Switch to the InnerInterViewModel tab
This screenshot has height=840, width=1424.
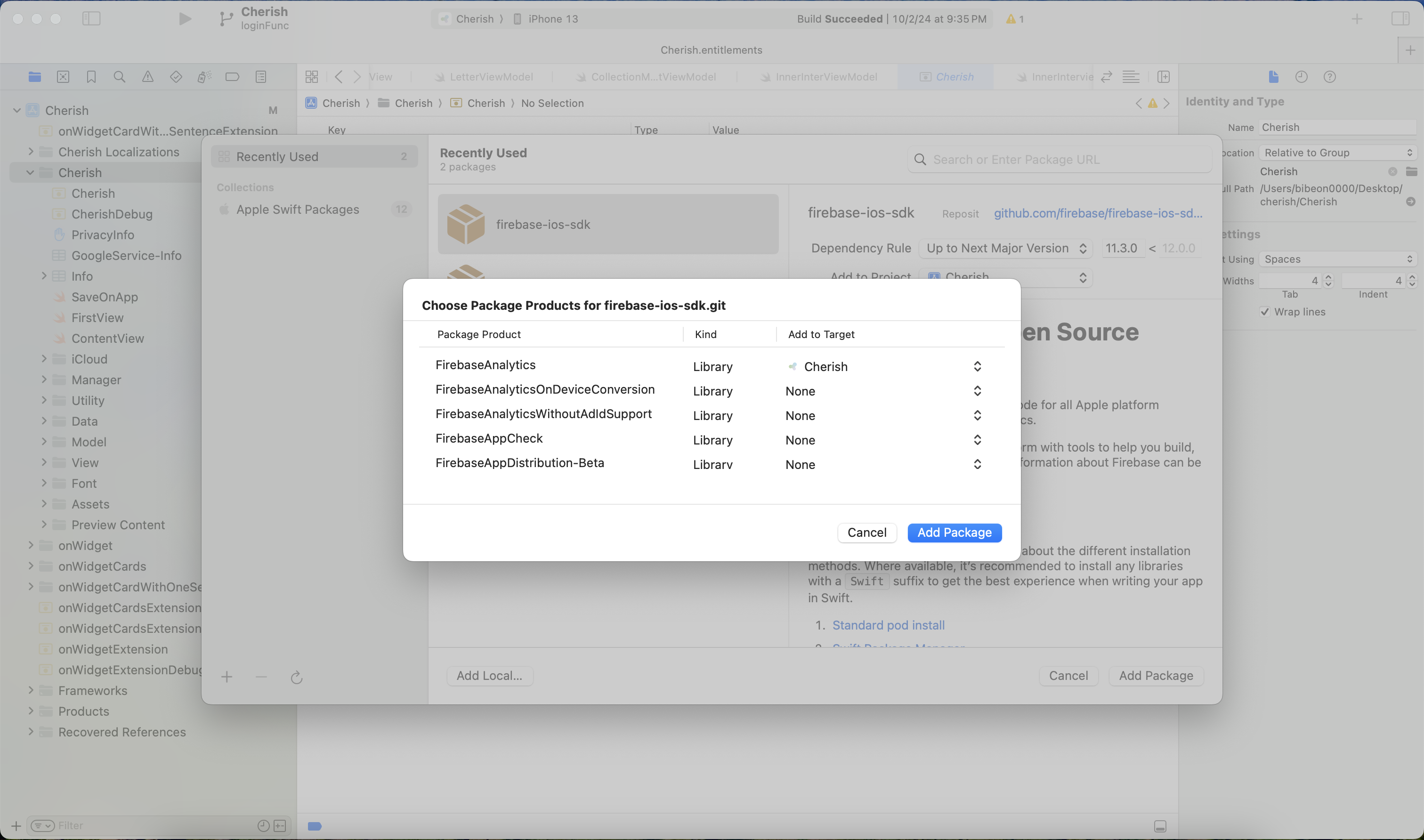pyautogui.click(x=819, y=77)
